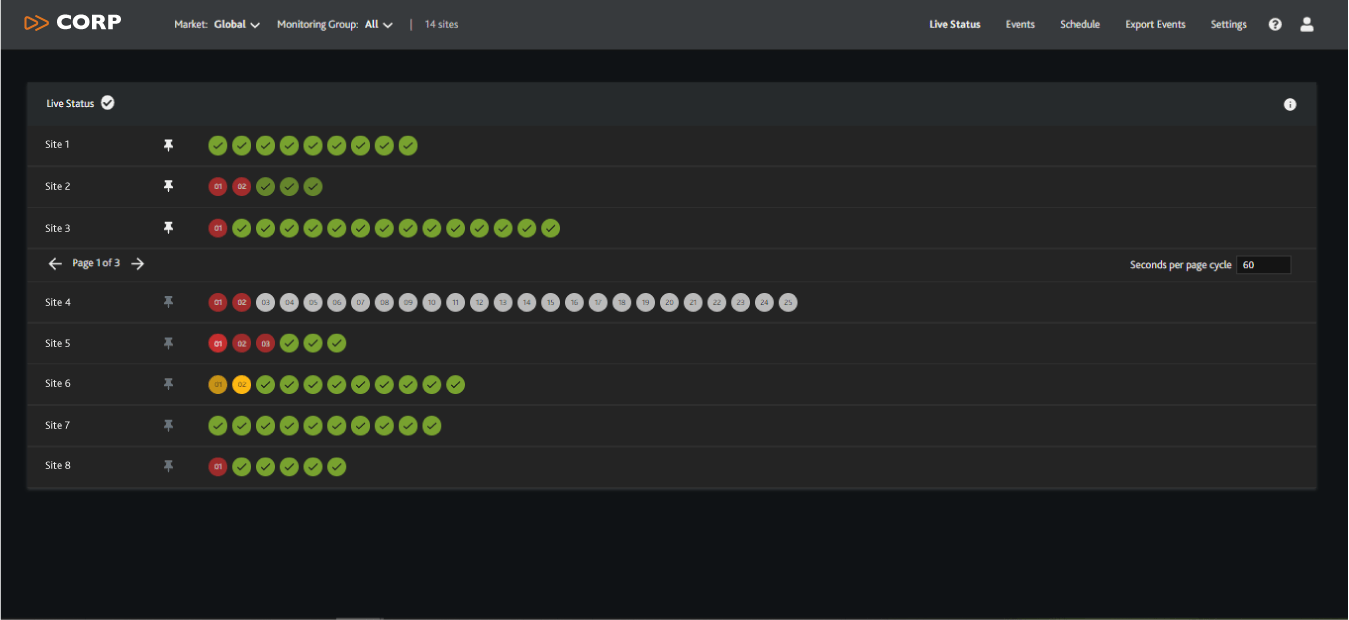Viewport: 1349px width, 620px height.
Task: Click the Site 6 row label
Action: pos(58,383)
